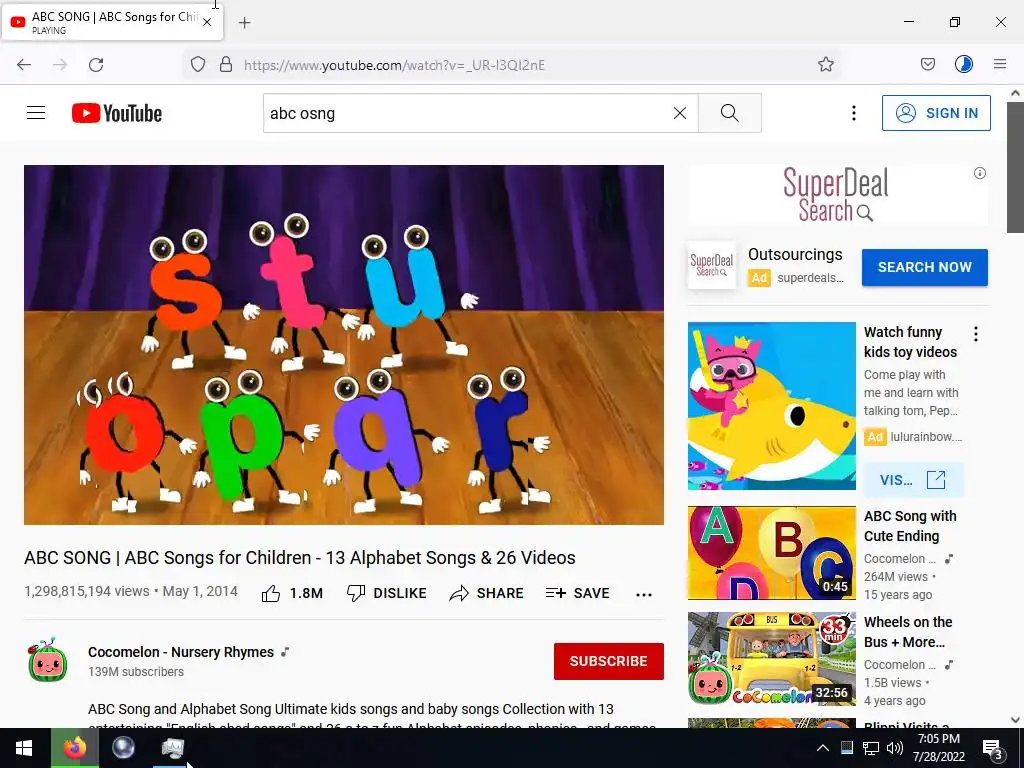The width and height of the screenshot is (1024, 768).
Task: Open a new tab with plus button
Action: point(244,23)
